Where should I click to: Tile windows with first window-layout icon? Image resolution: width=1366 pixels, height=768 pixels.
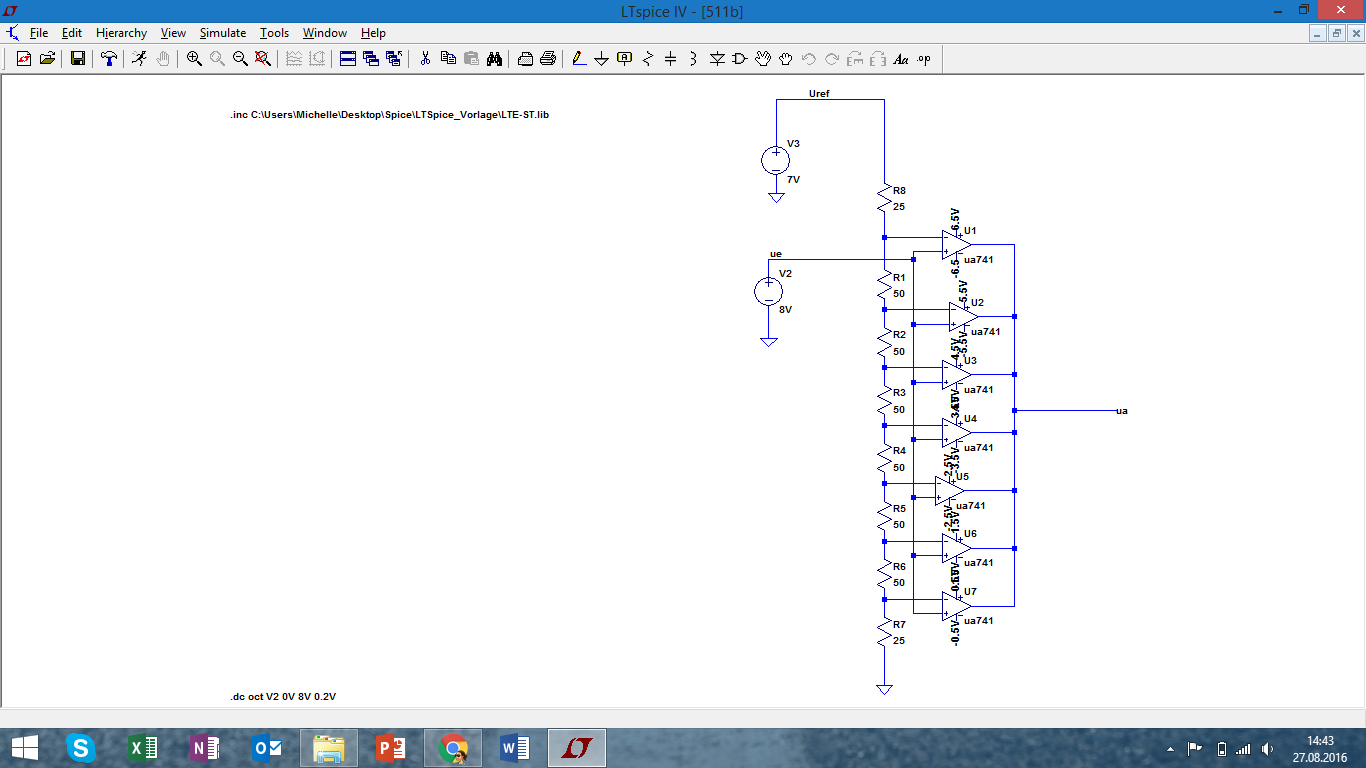(x=348, y=59)
